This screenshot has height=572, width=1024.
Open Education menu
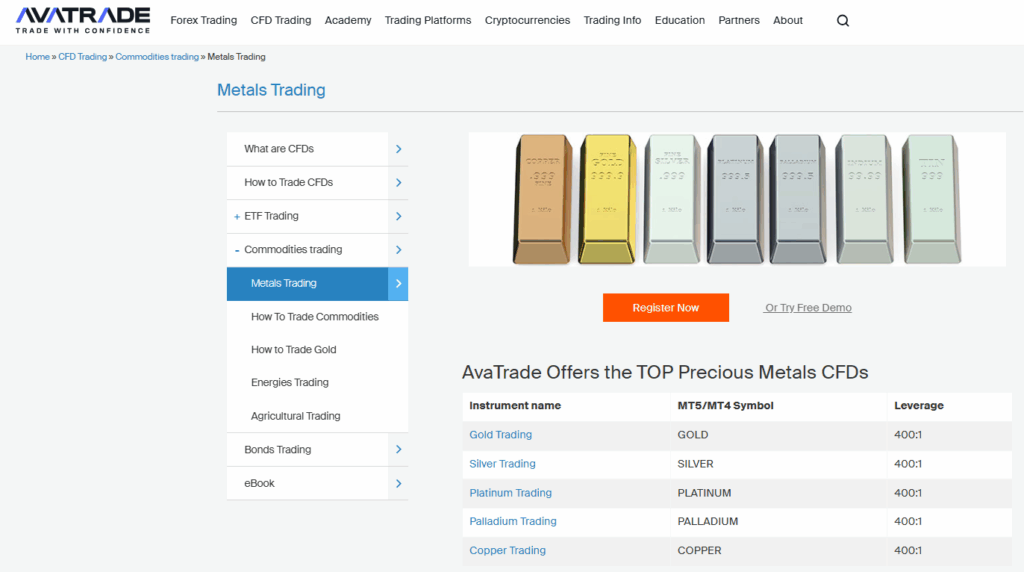680,20
